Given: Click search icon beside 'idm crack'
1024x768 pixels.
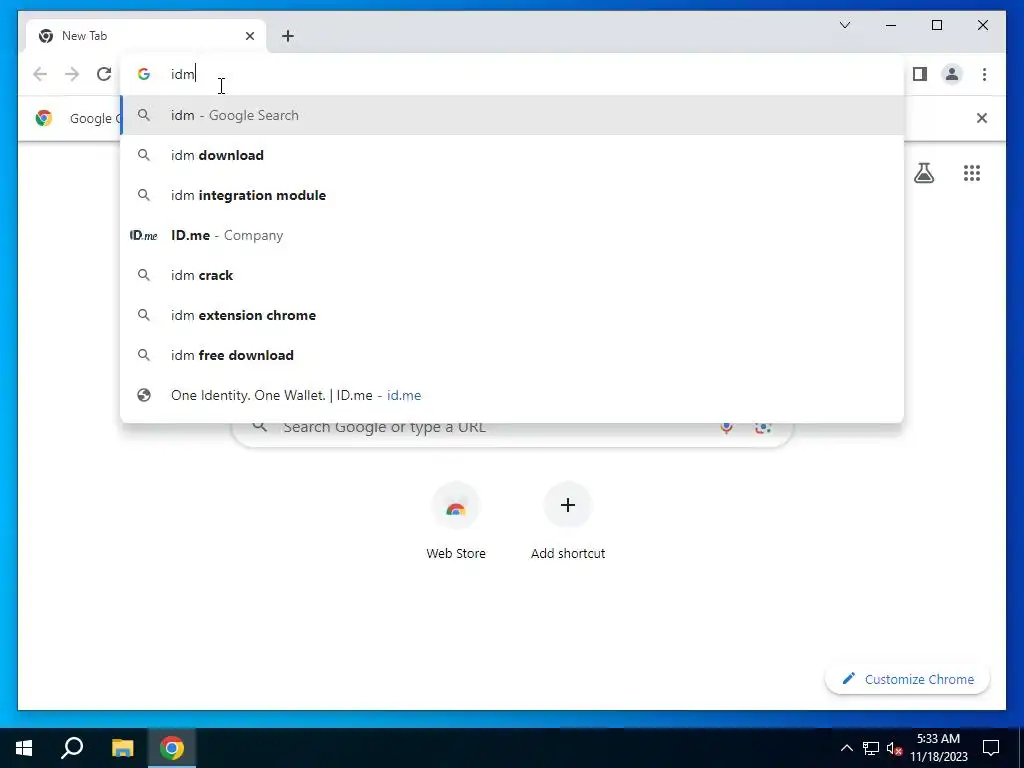Looking at the screenshot, I should click(x=144, y=276).
